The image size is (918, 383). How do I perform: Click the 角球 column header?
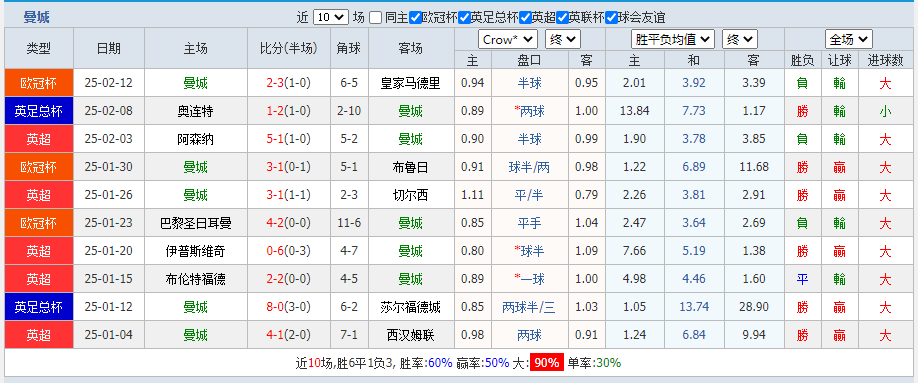coord(349,48)
